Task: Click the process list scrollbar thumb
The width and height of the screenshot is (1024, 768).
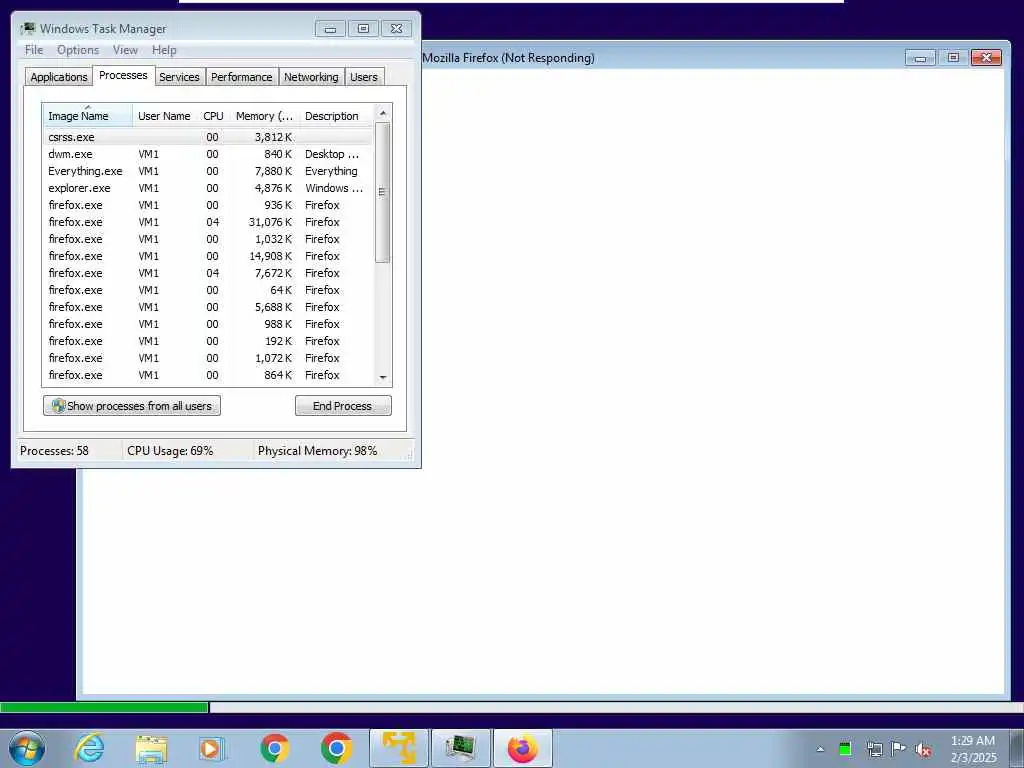Action: [x=383, y=192]
